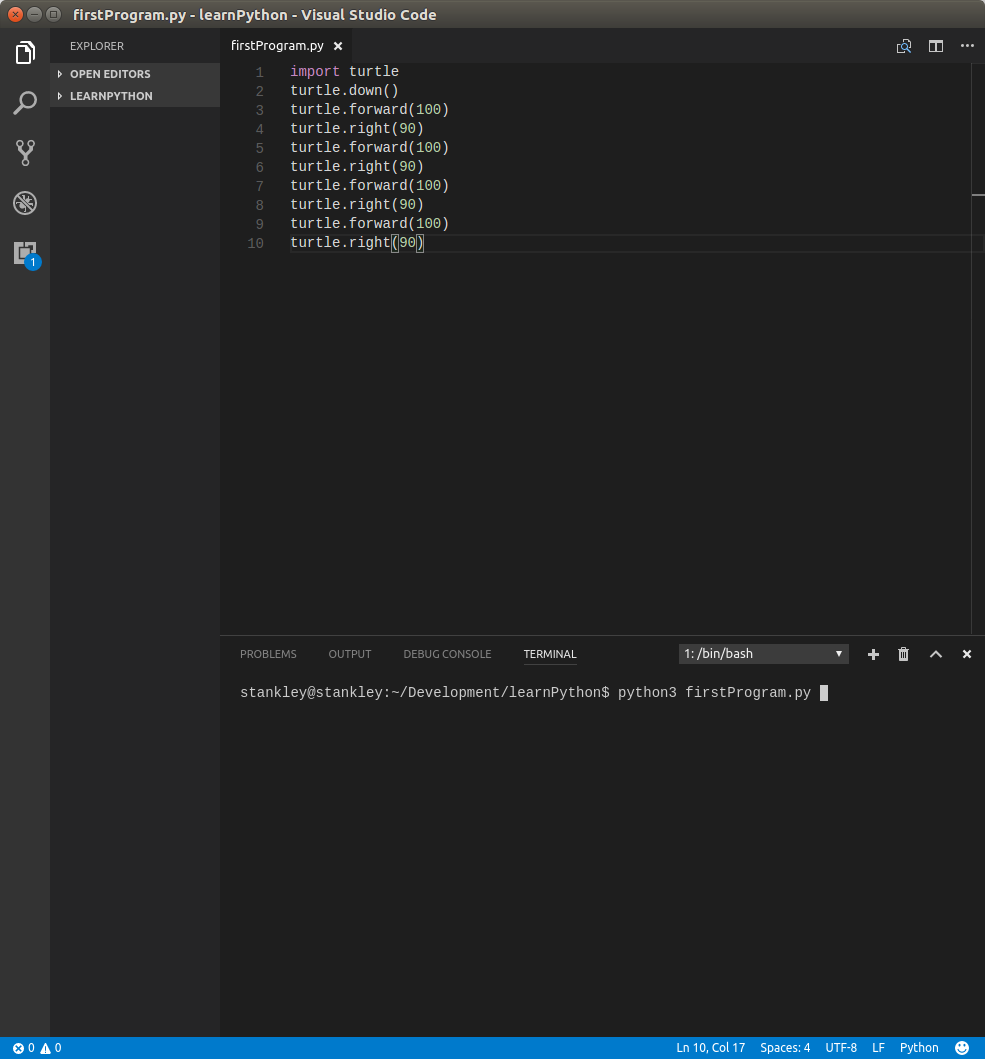Select language mode Python in status bar
The image size is (985, 1059).
[919, 1048]
